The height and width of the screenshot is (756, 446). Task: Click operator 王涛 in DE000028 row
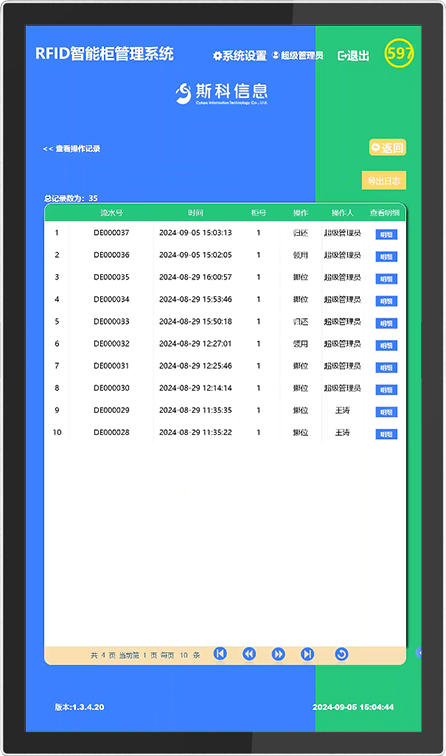(x=342, y=432)
